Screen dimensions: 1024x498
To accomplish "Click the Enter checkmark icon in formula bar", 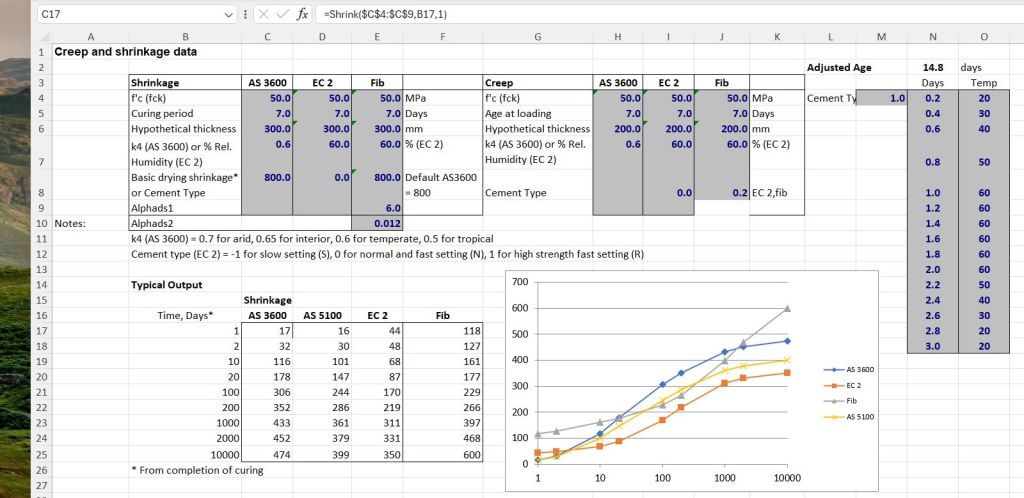I will pyautogui.click(x=281, y=16).
